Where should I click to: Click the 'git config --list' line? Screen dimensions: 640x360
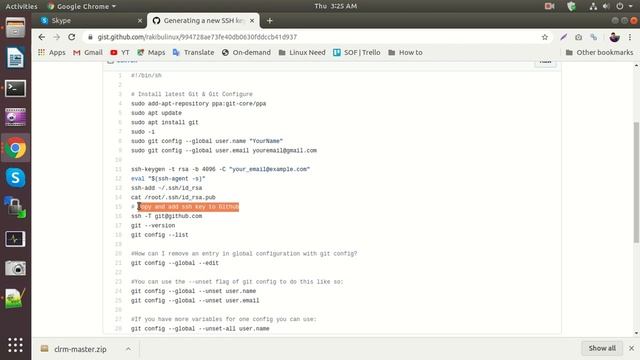tap(160, 235)
